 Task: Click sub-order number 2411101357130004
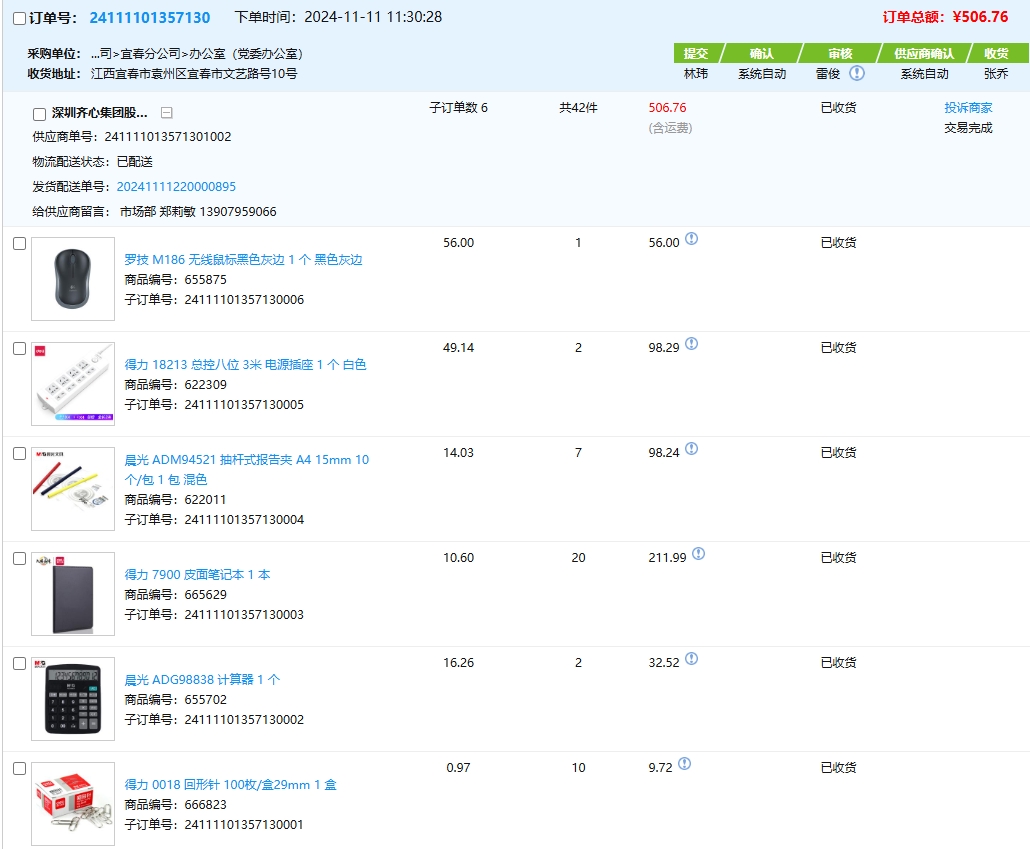coord(244,520)
